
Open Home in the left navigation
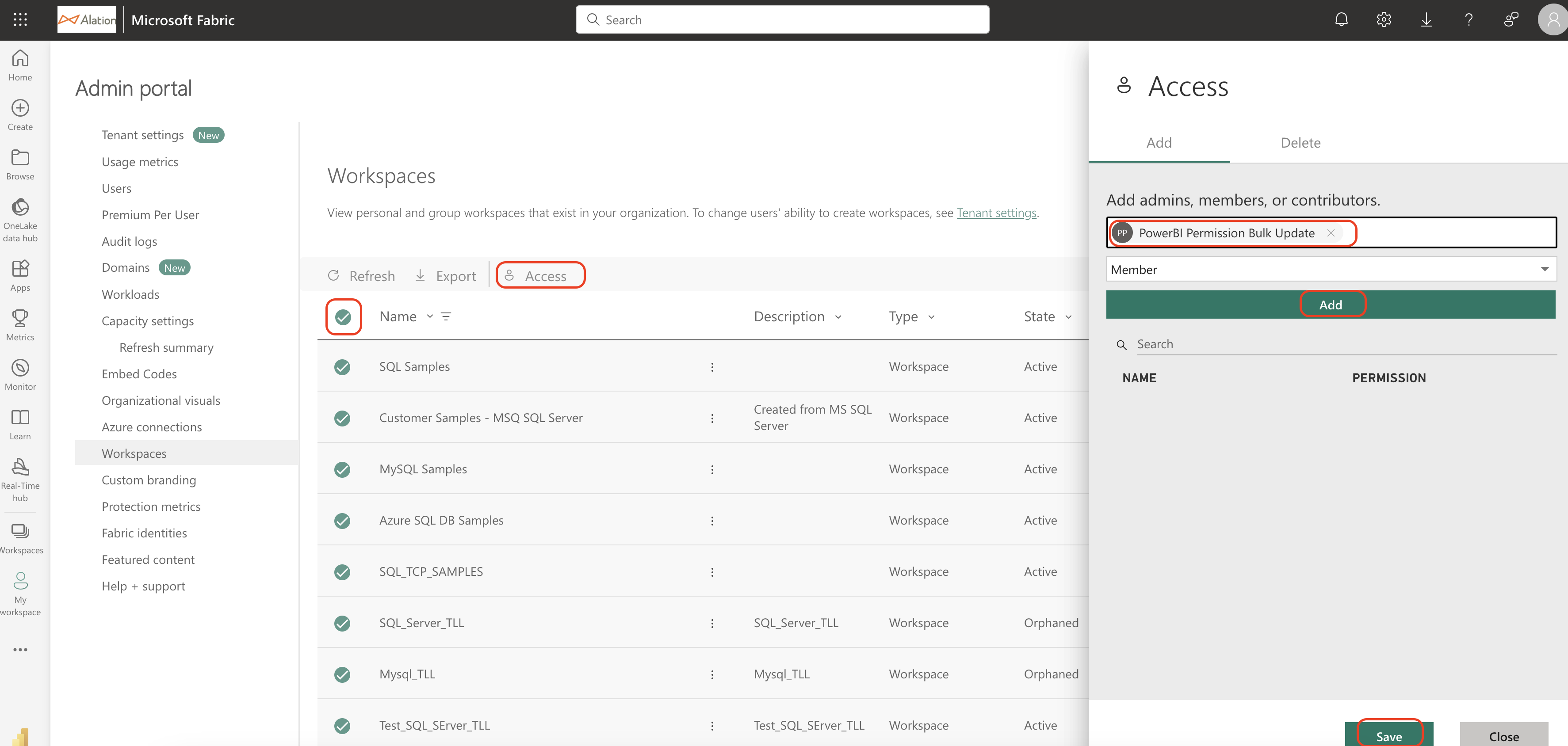click(20, 65)
